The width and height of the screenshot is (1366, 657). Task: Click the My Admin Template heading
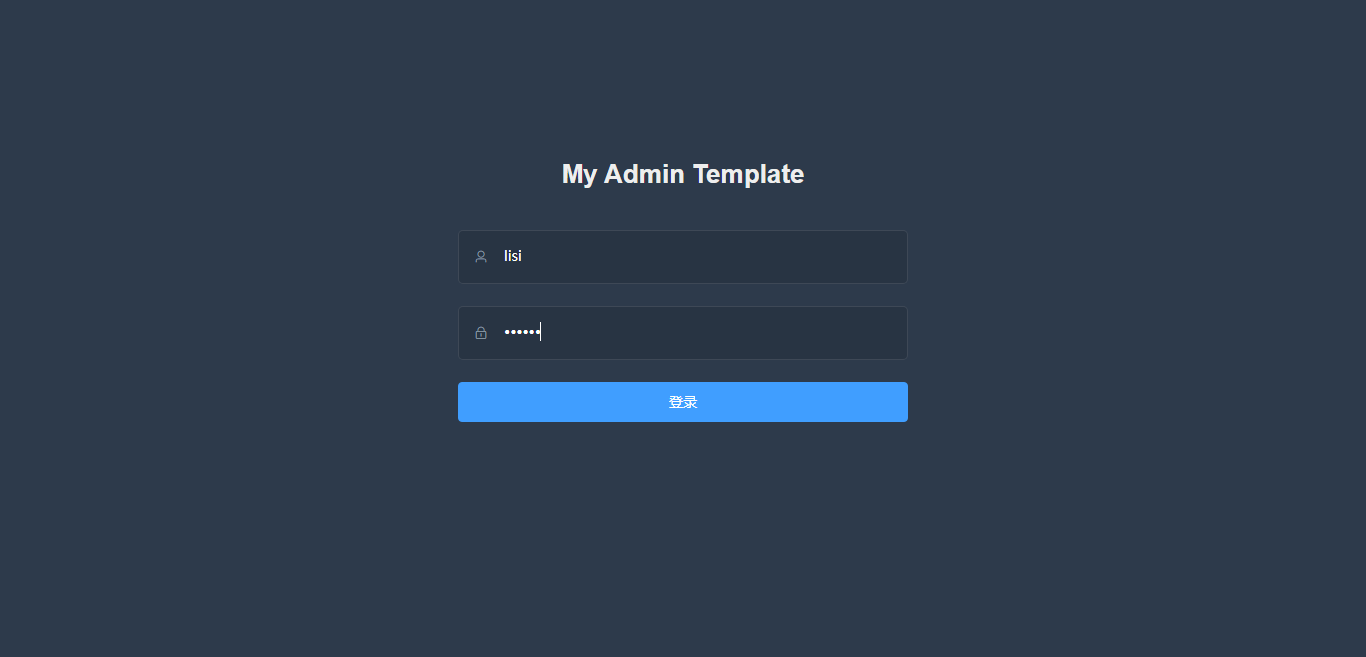683,174
